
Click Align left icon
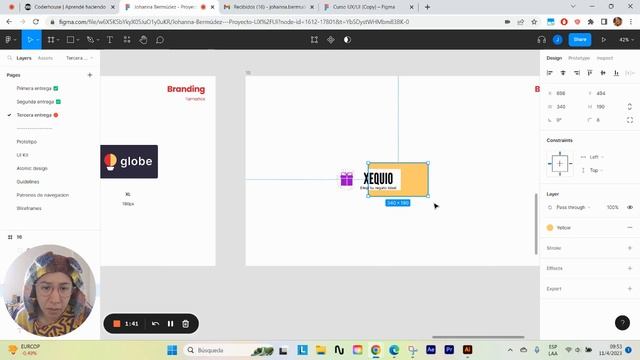[550, 73]
